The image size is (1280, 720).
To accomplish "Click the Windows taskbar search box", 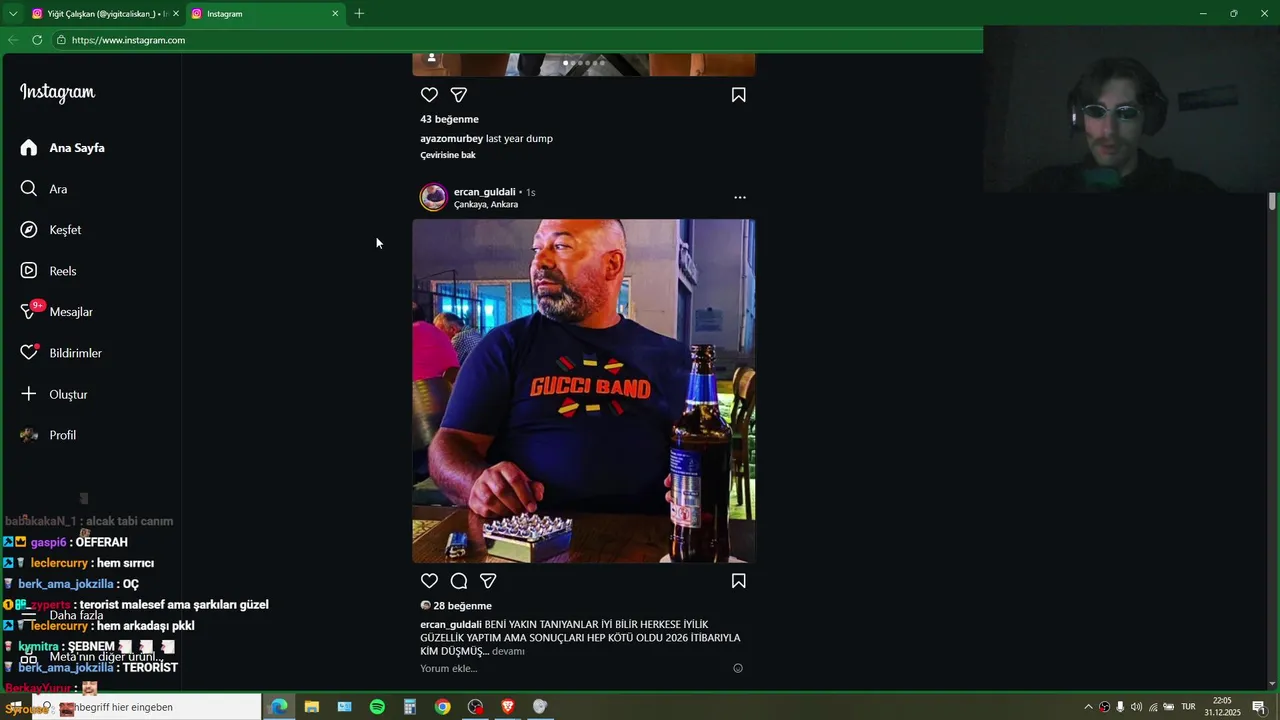I will (147, 707).
